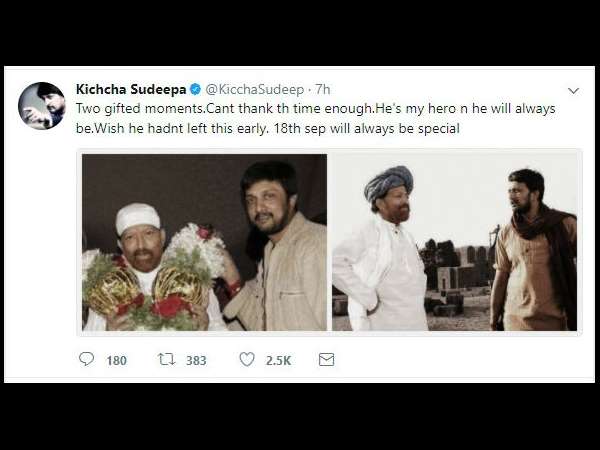Click the retweet arrows icon
This screenshot has height=450, width=600.
[166, 359]
